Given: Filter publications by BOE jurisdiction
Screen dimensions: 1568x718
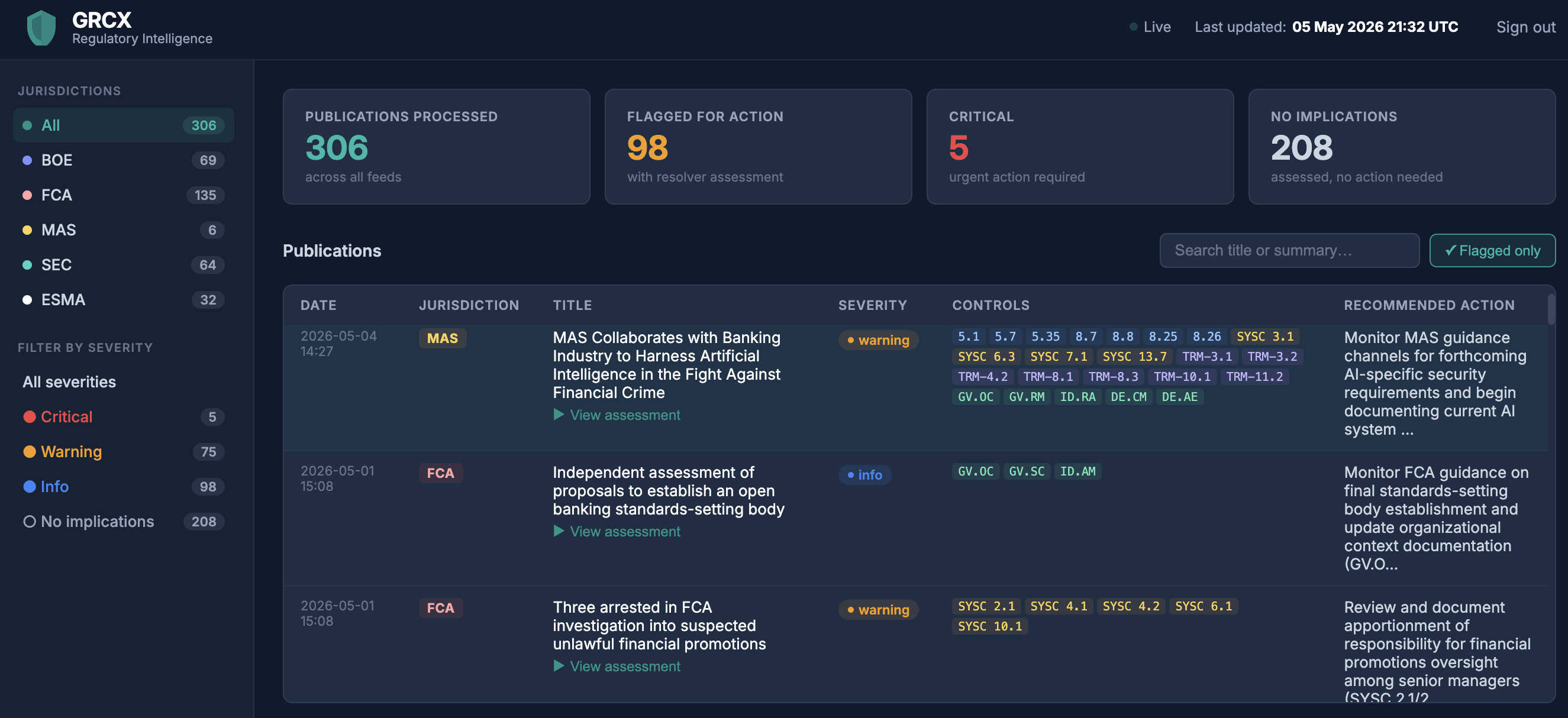Looking at the screenshot, I should coord(124,160).
